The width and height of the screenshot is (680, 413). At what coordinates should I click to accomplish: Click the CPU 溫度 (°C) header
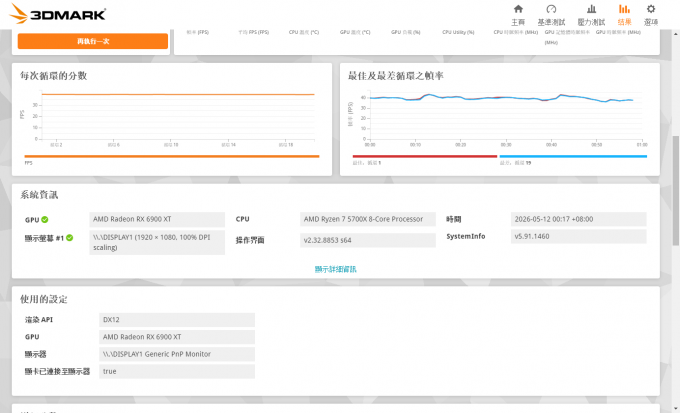(304, 33)
